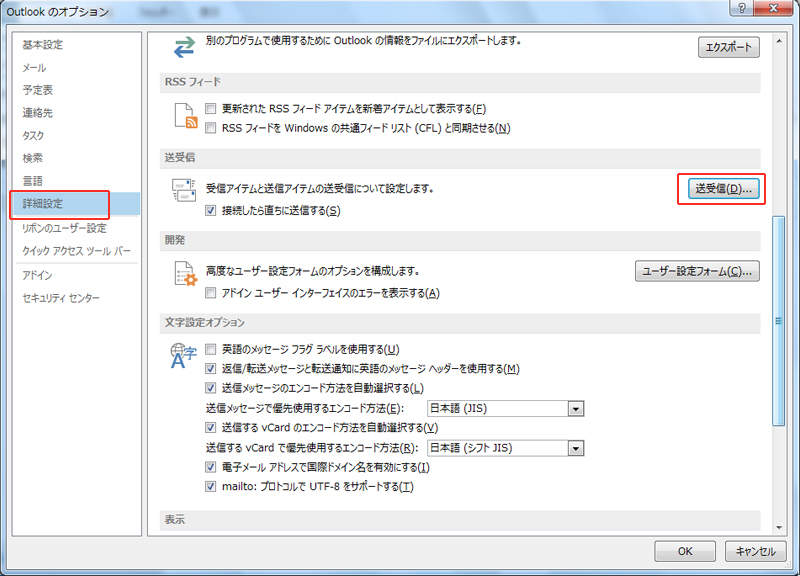The image size is (800, 576).
Task: Click the international character options globe icon
Action: pyautogui.click(x=183, y=356)
